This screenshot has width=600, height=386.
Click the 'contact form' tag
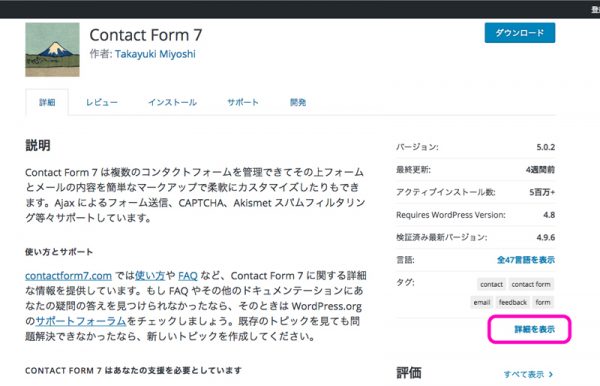click(x=531, y=284)
